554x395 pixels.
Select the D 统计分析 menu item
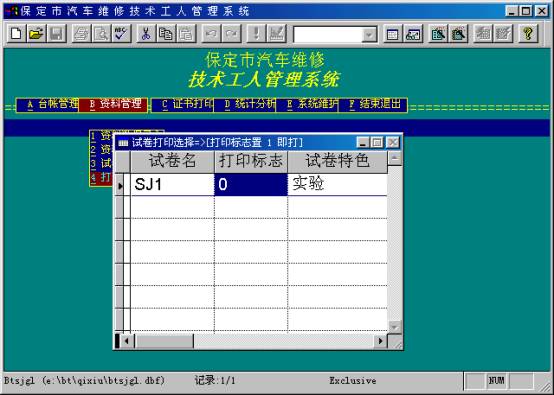coord(245,105)
